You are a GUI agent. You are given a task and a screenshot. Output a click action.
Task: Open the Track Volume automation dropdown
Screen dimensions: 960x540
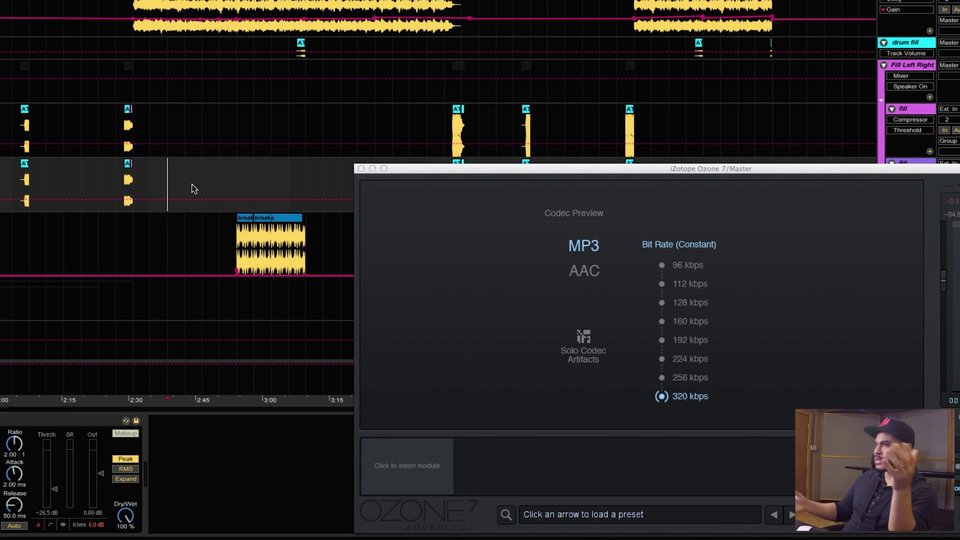coord(906,53)
